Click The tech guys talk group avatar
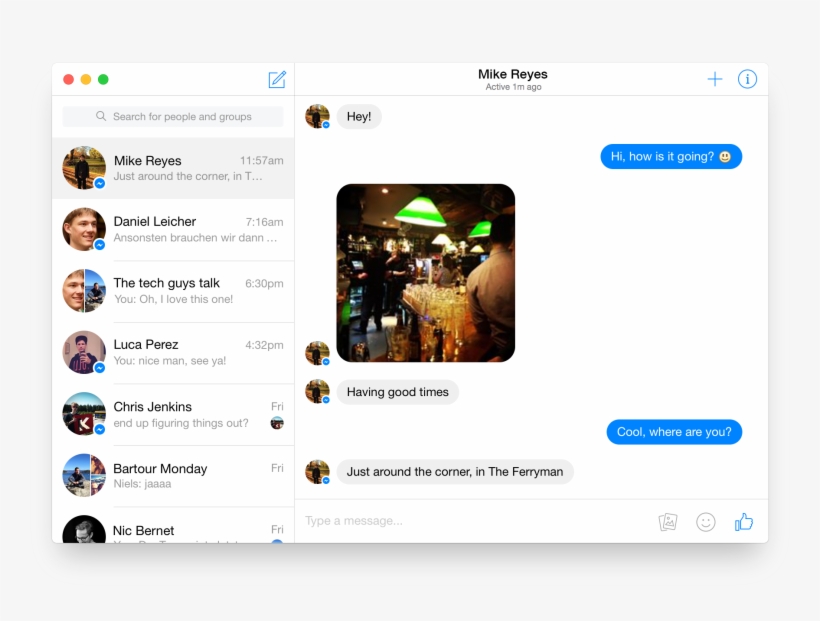This screenshot has height=621, width=820. pos(84,291)
